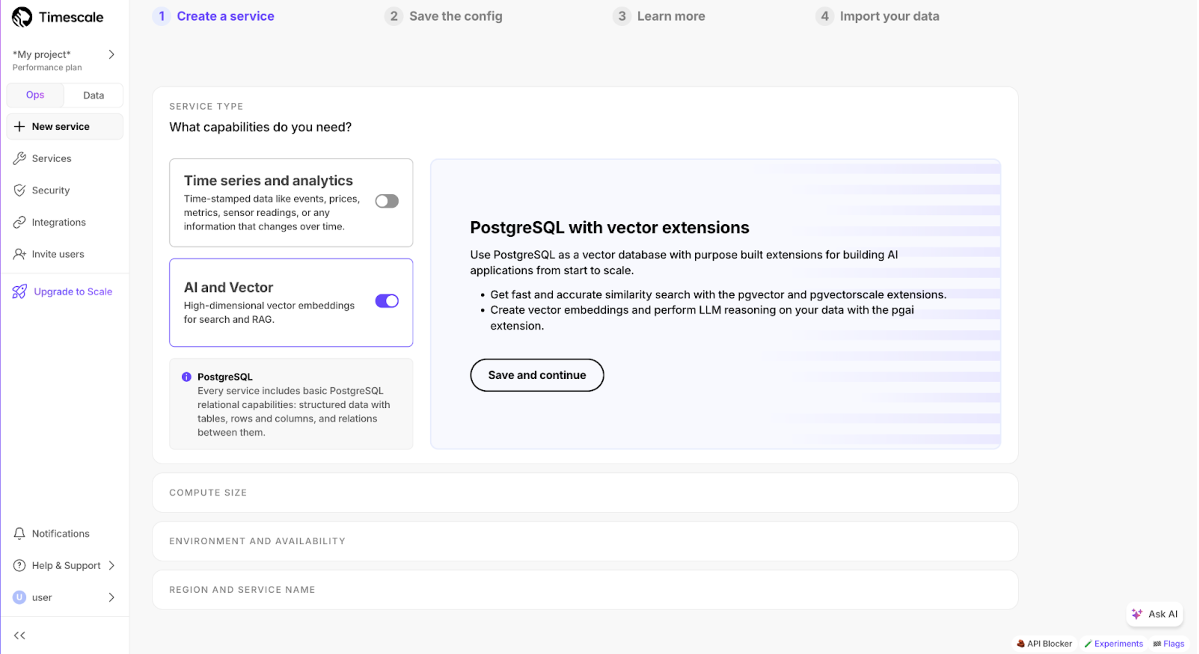This screenshot has height=654, width=1199.
Task: Select the Ops tab
Action: [35, 95]
